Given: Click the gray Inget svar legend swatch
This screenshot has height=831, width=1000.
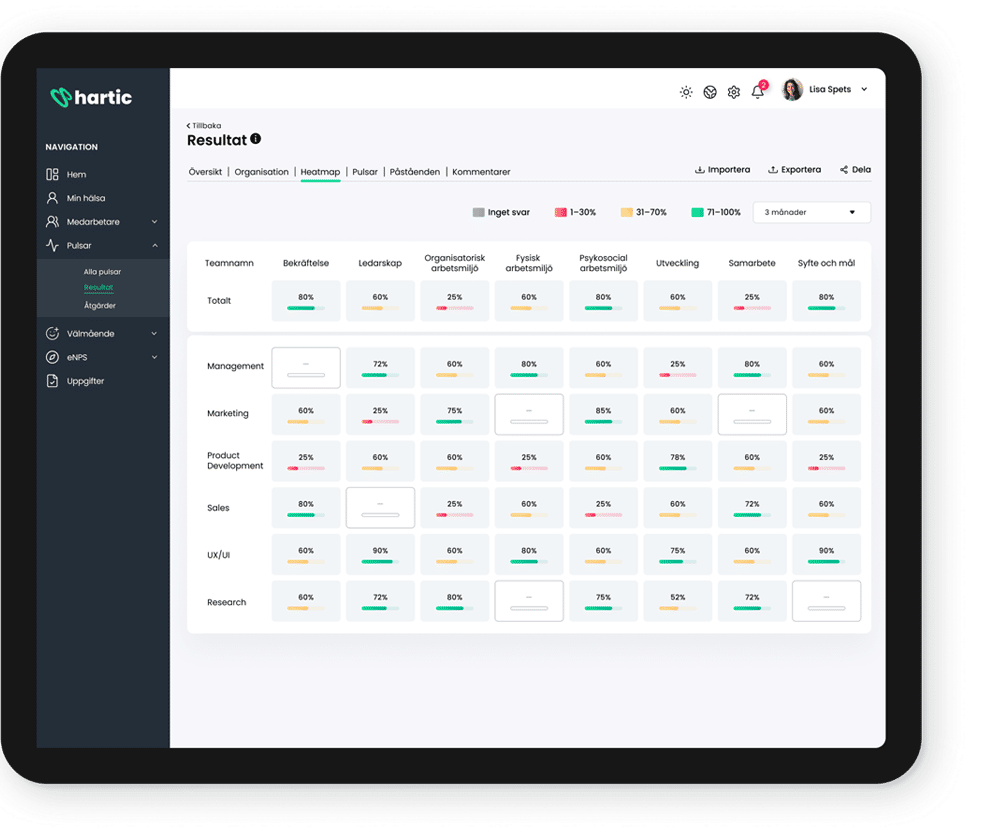Looking at the screenshot, I should pyautogui.click(x=478, y=212).
